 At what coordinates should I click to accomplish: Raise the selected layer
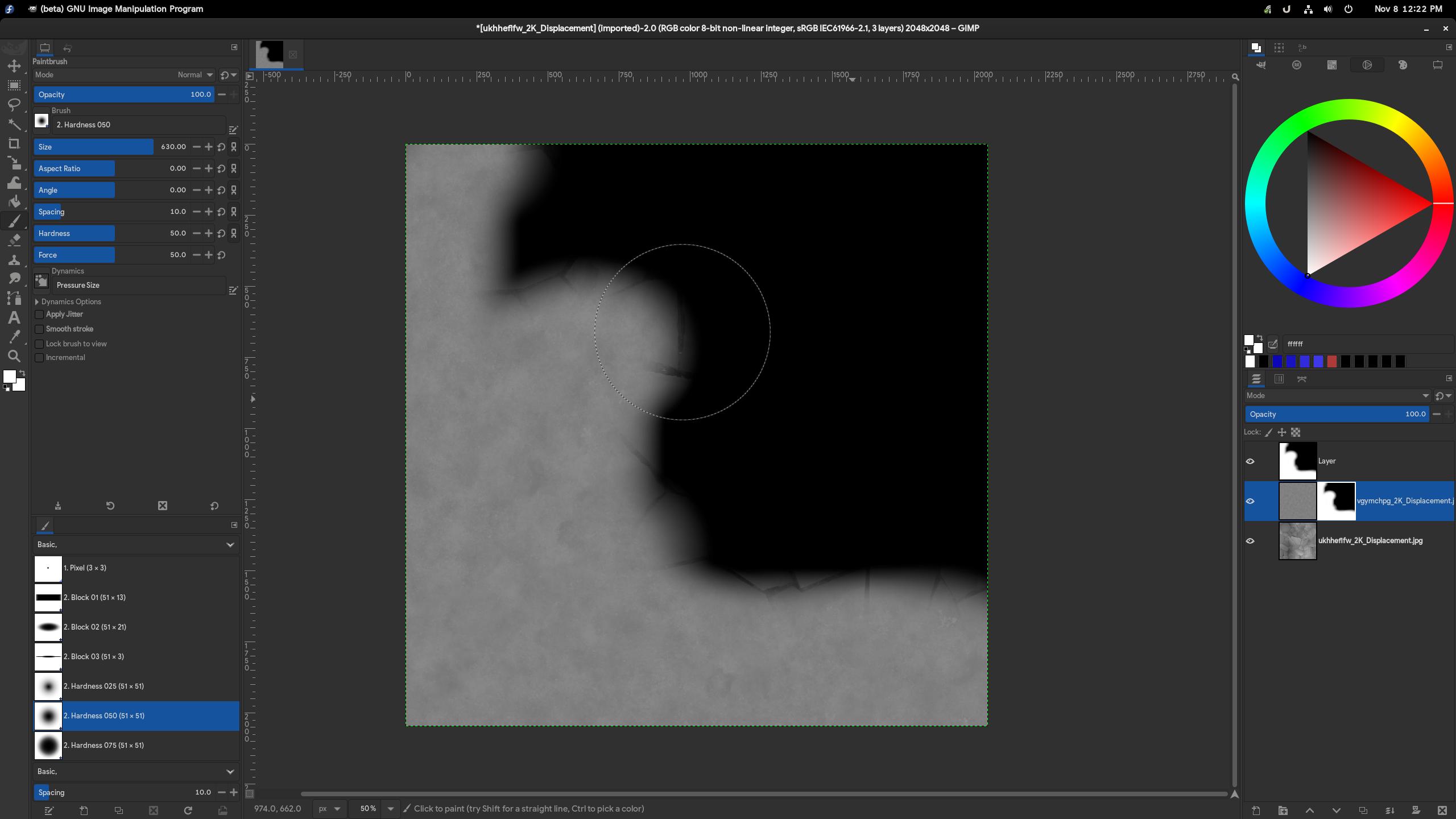pyautogui.click(x=1309, y=810)
